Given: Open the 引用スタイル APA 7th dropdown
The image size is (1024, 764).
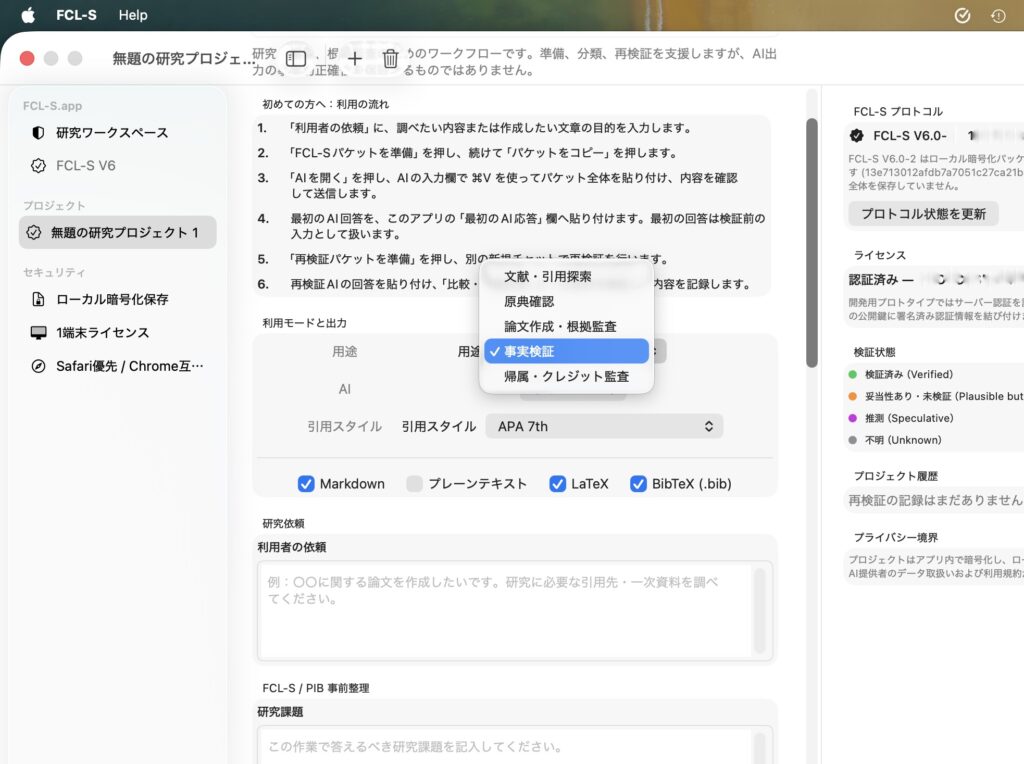Looking at the screenshot, I should click(x=604, y=426).
